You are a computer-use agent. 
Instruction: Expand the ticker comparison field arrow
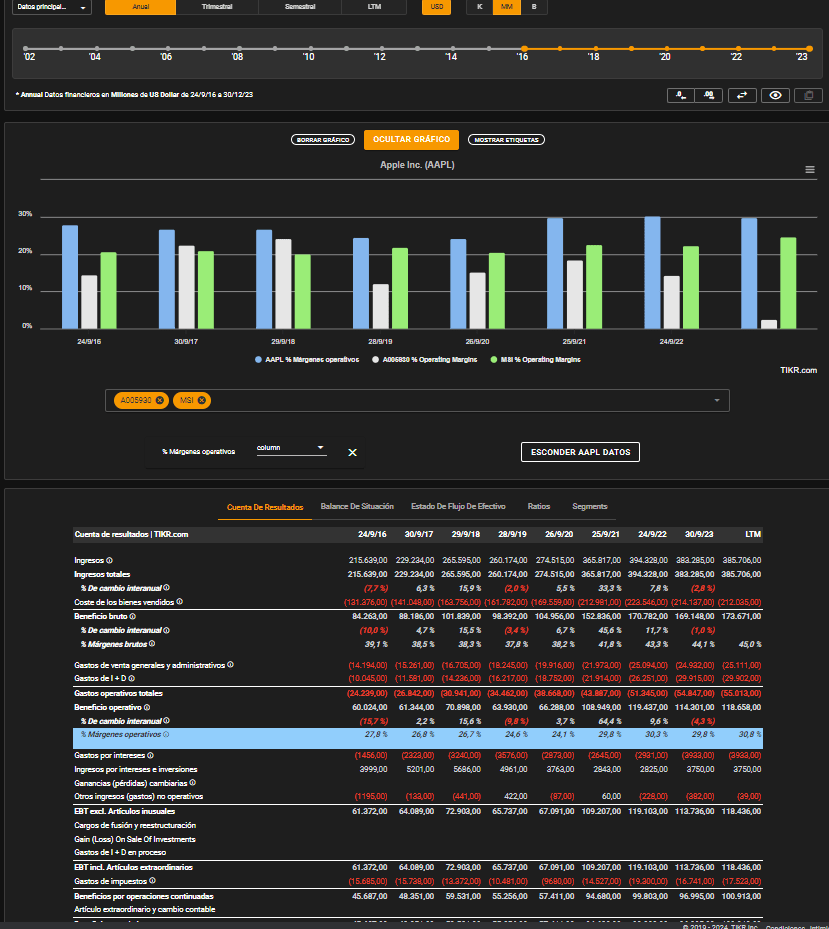[717, 401]
